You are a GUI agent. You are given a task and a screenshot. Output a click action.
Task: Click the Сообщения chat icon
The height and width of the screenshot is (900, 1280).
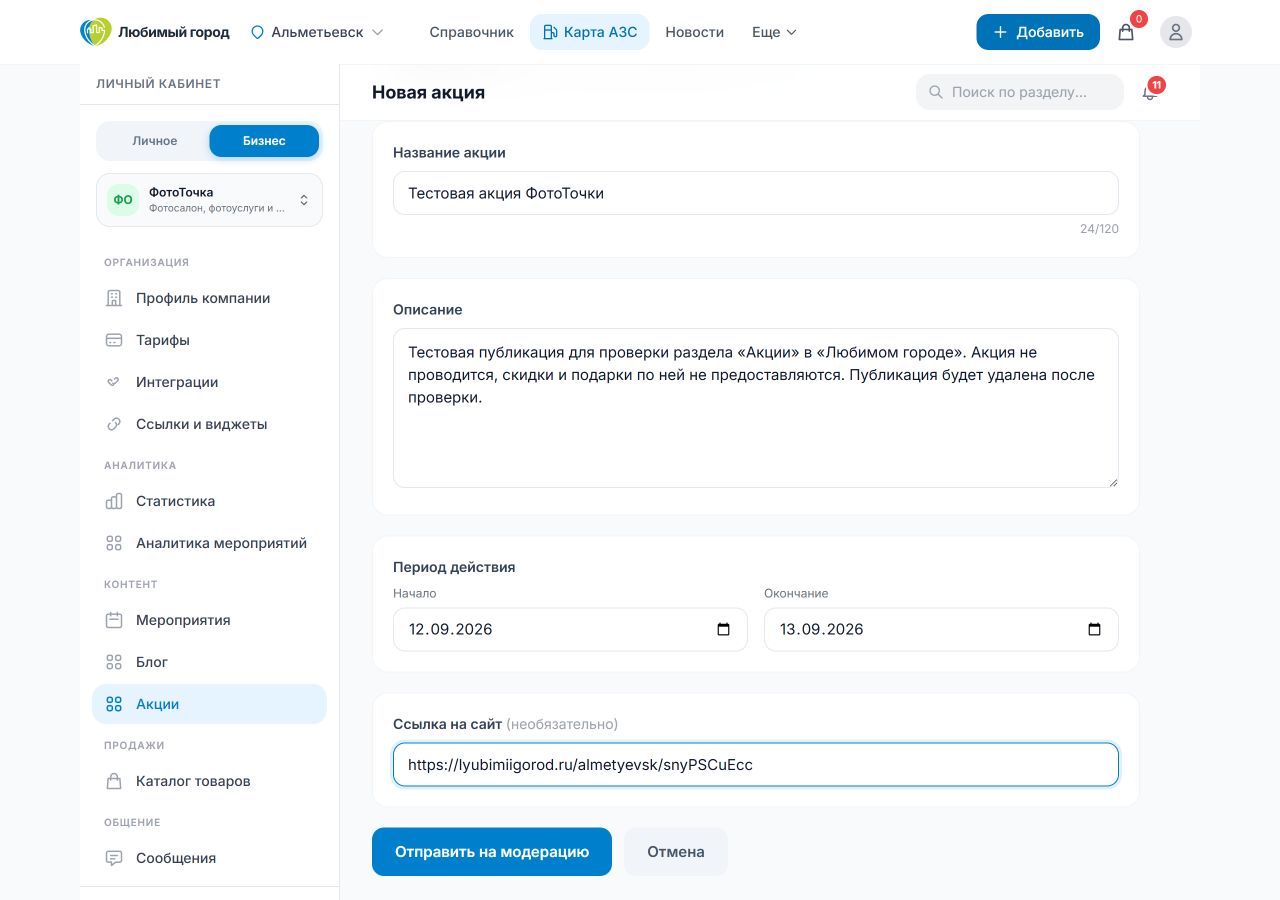(114, 858)
